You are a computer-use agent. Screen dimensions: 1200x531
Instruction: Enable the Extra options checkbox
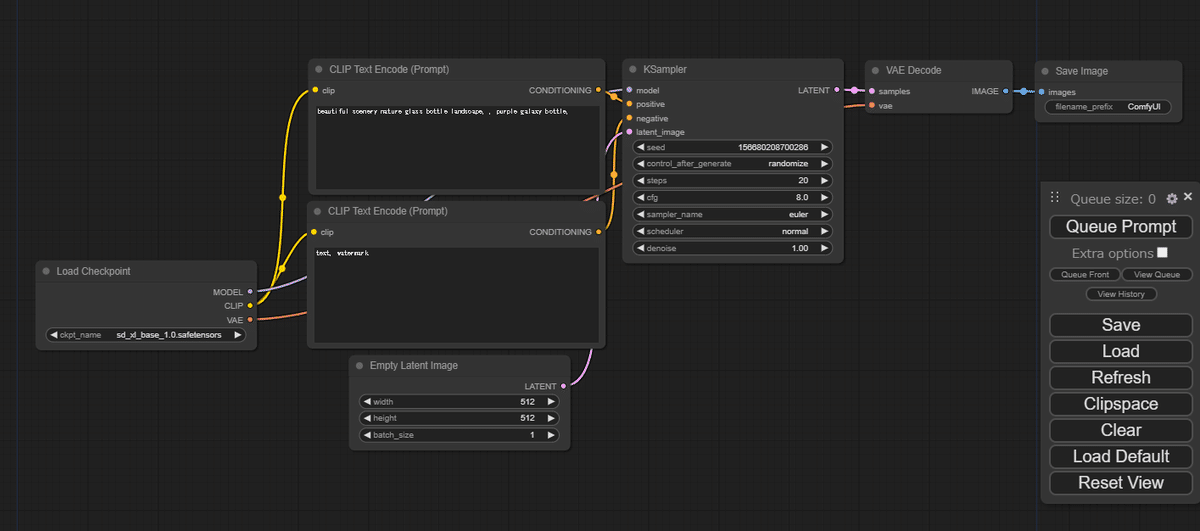(x=1162, y=253)
